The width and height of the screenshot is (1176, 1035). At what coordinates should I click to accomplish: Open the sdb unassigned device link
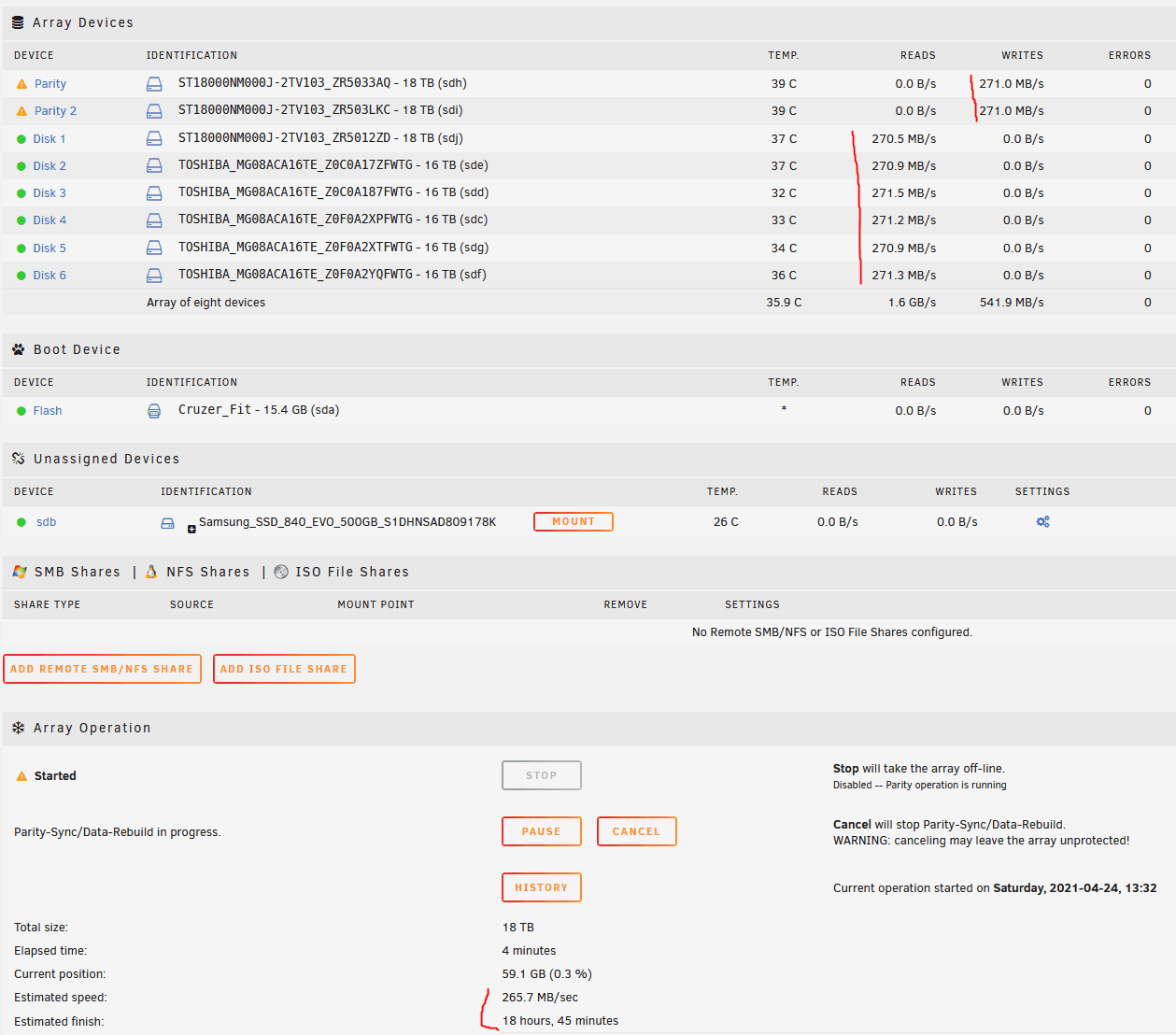(47, 522)
